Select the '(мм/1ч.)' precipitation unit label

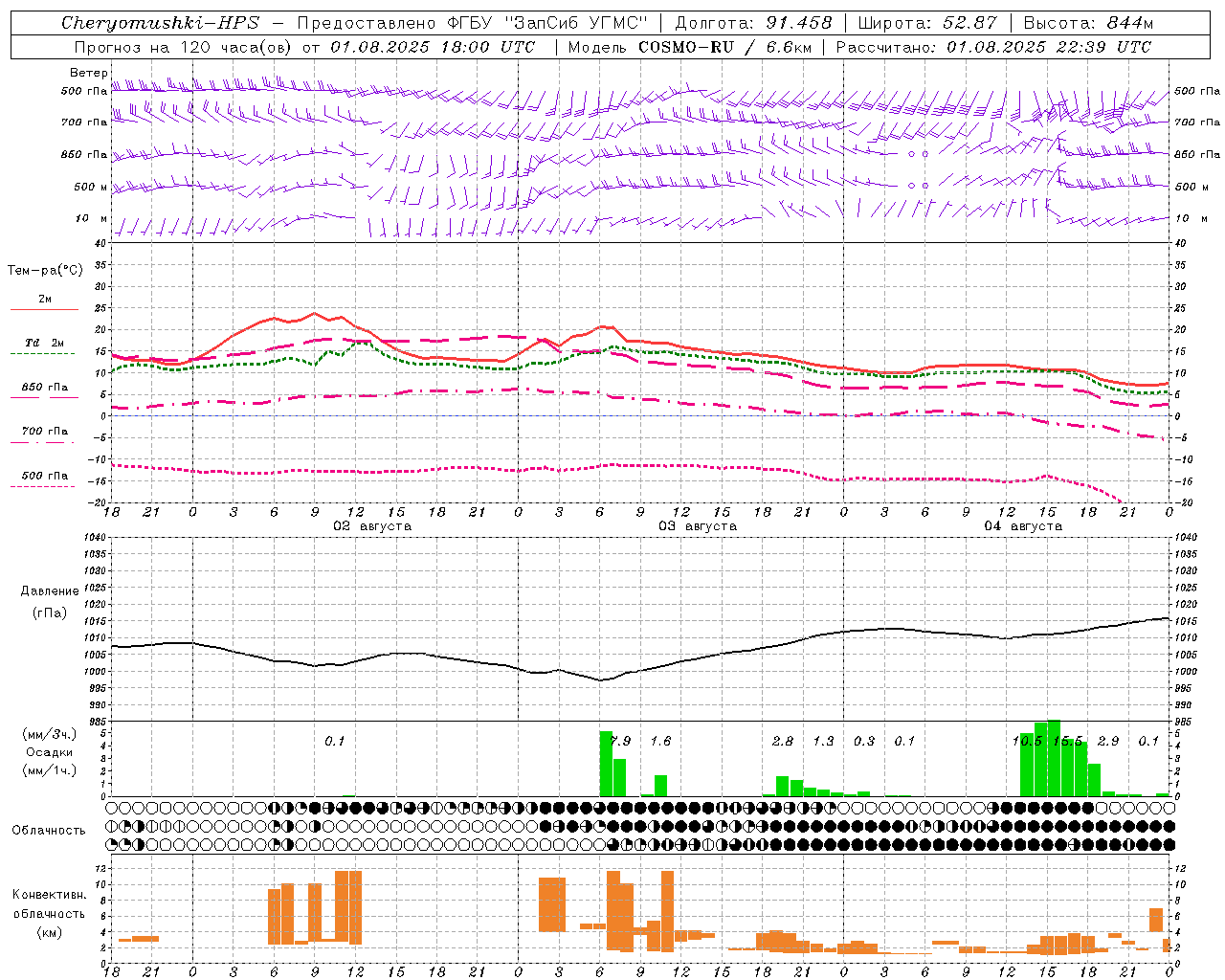[x=50, y=770]
